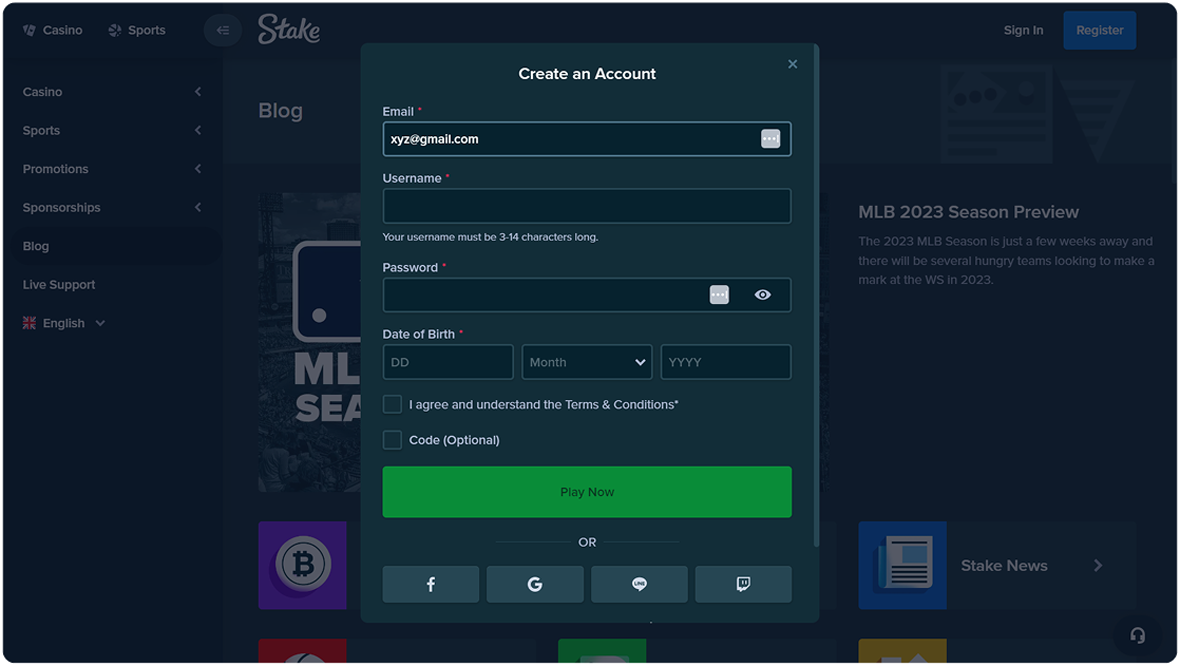Click the 'Create an Account' heading
The width and height of the screenshot is (1180, 666).
(x=587, y=74)
